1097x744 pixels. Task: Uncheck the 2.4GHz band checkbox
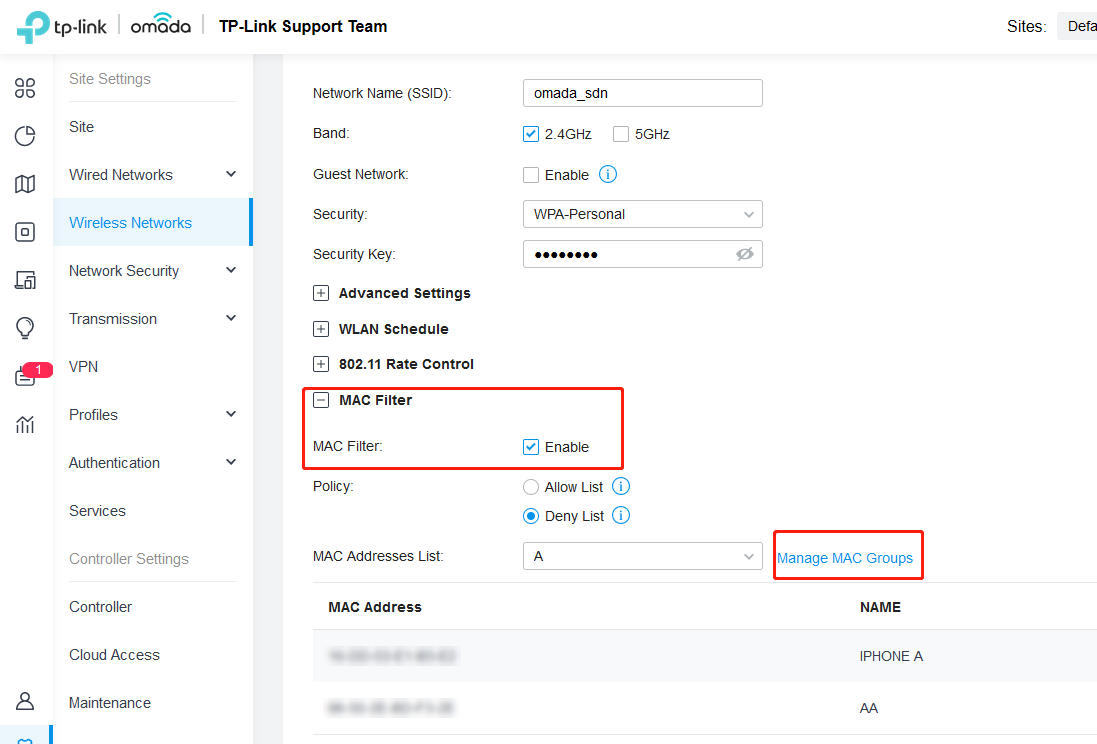(531, 134)
